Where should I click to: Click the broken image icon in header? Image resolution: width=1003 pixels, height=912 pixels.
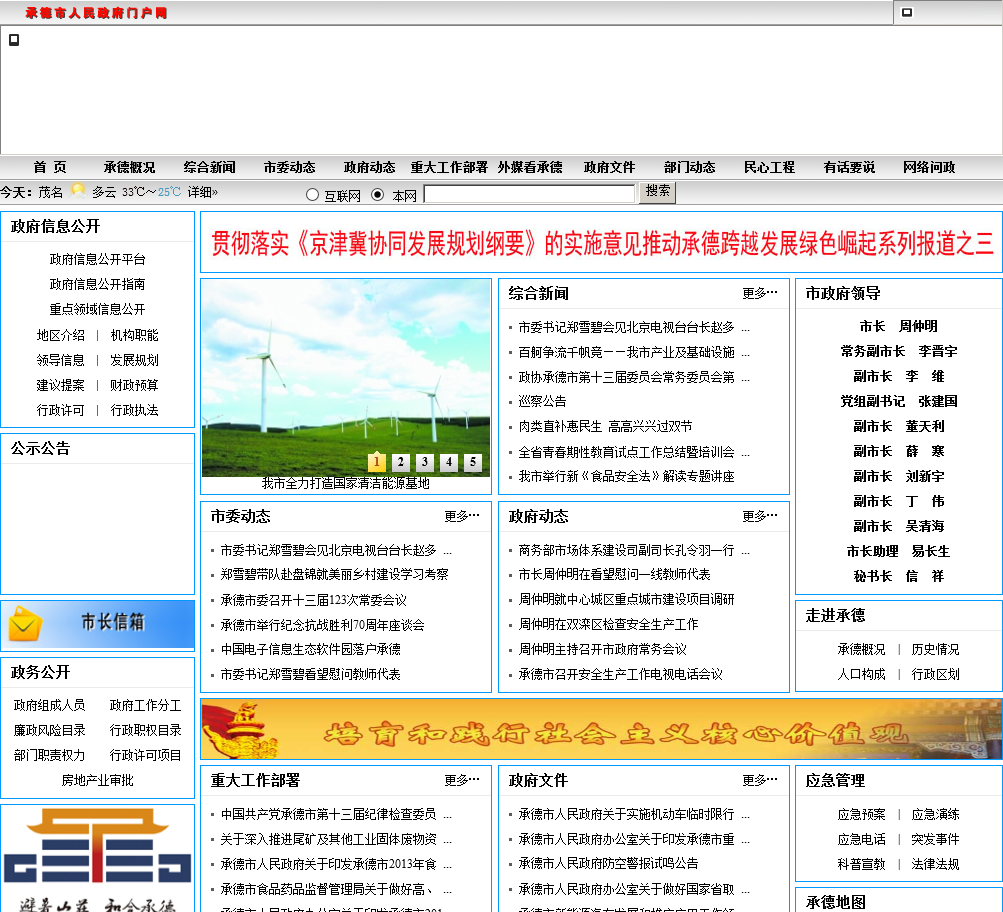[x=13, y=40]
